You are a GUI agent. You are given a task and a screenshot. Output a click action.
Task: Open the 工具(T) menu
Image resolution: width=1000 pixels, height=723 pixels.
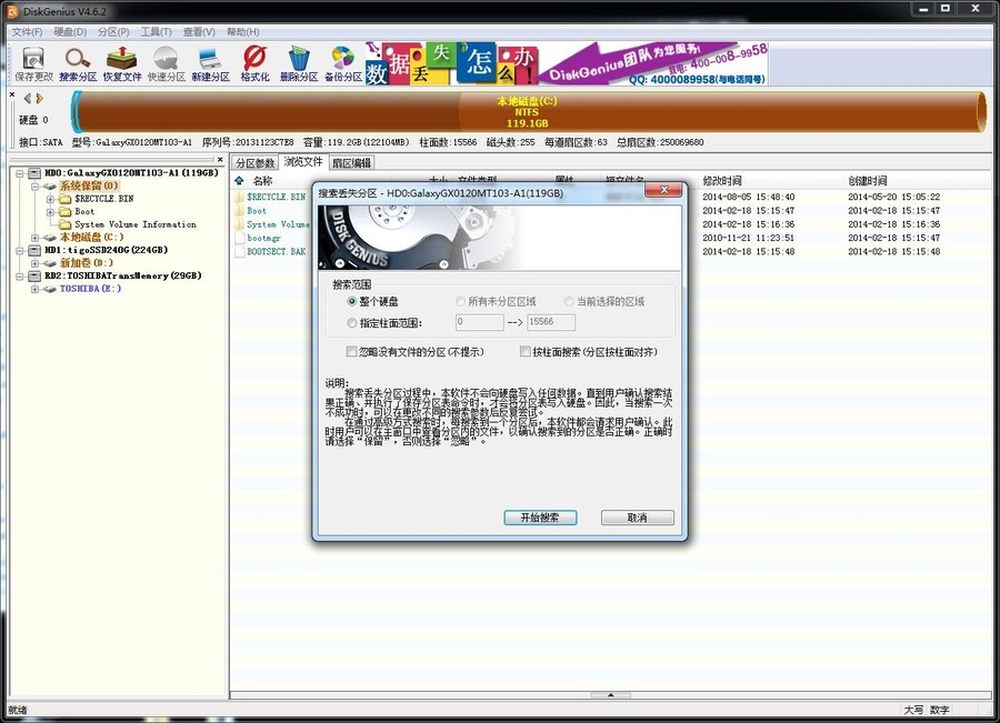click(156, 32)
